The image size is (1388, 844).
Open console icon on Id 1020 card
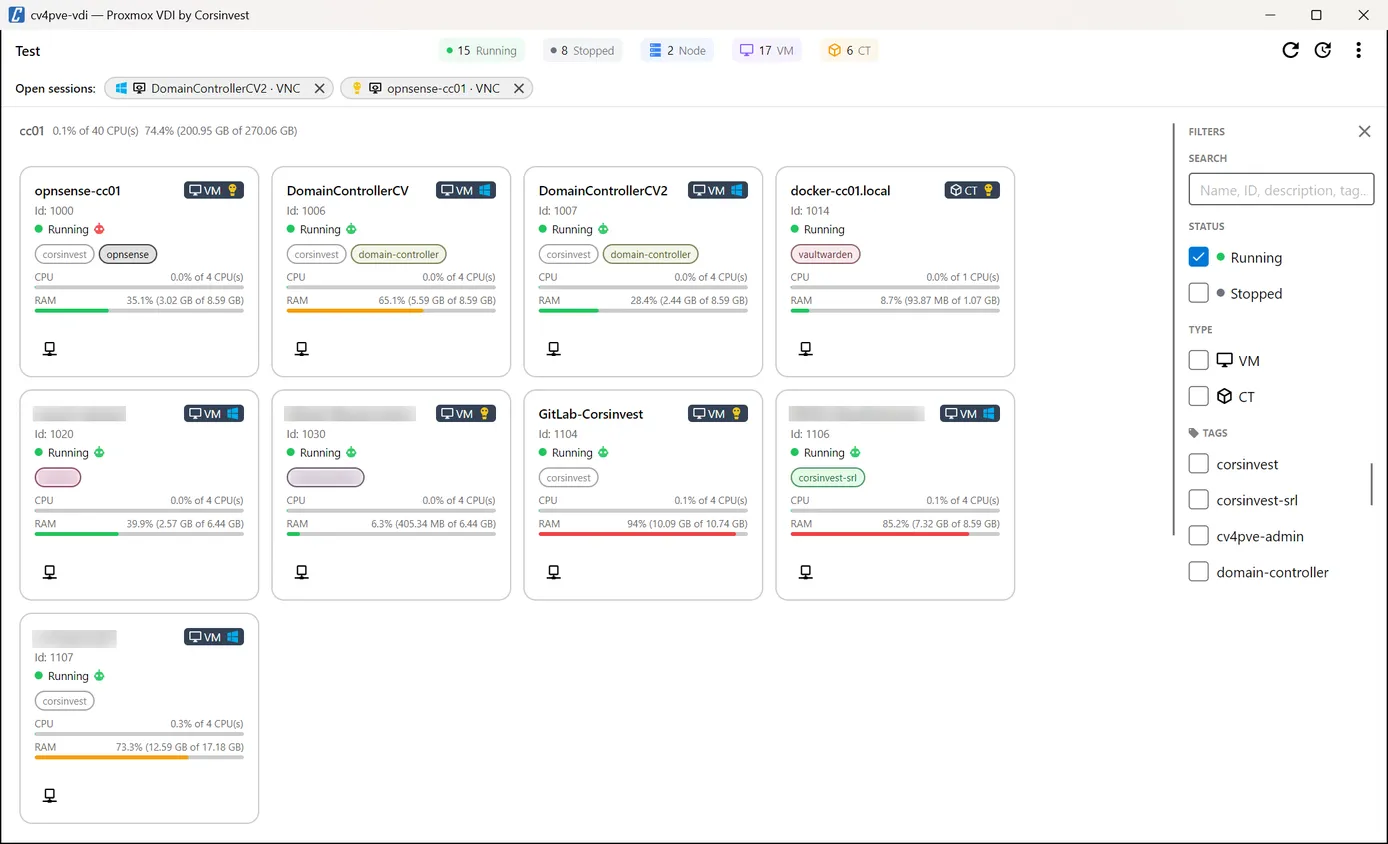49,572
